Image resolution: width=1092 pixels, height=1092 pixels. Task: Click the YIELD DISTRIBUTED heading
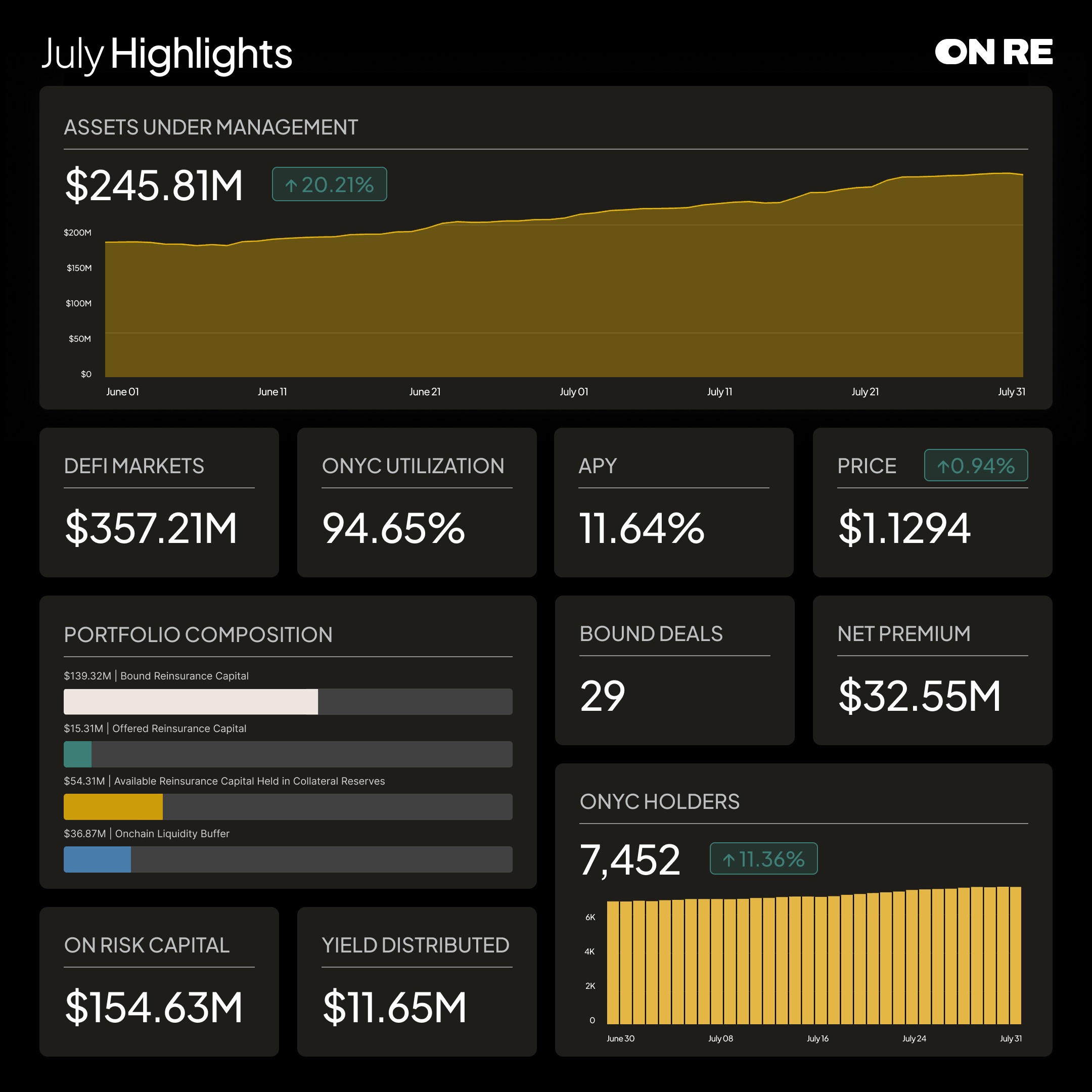point(416,945)
